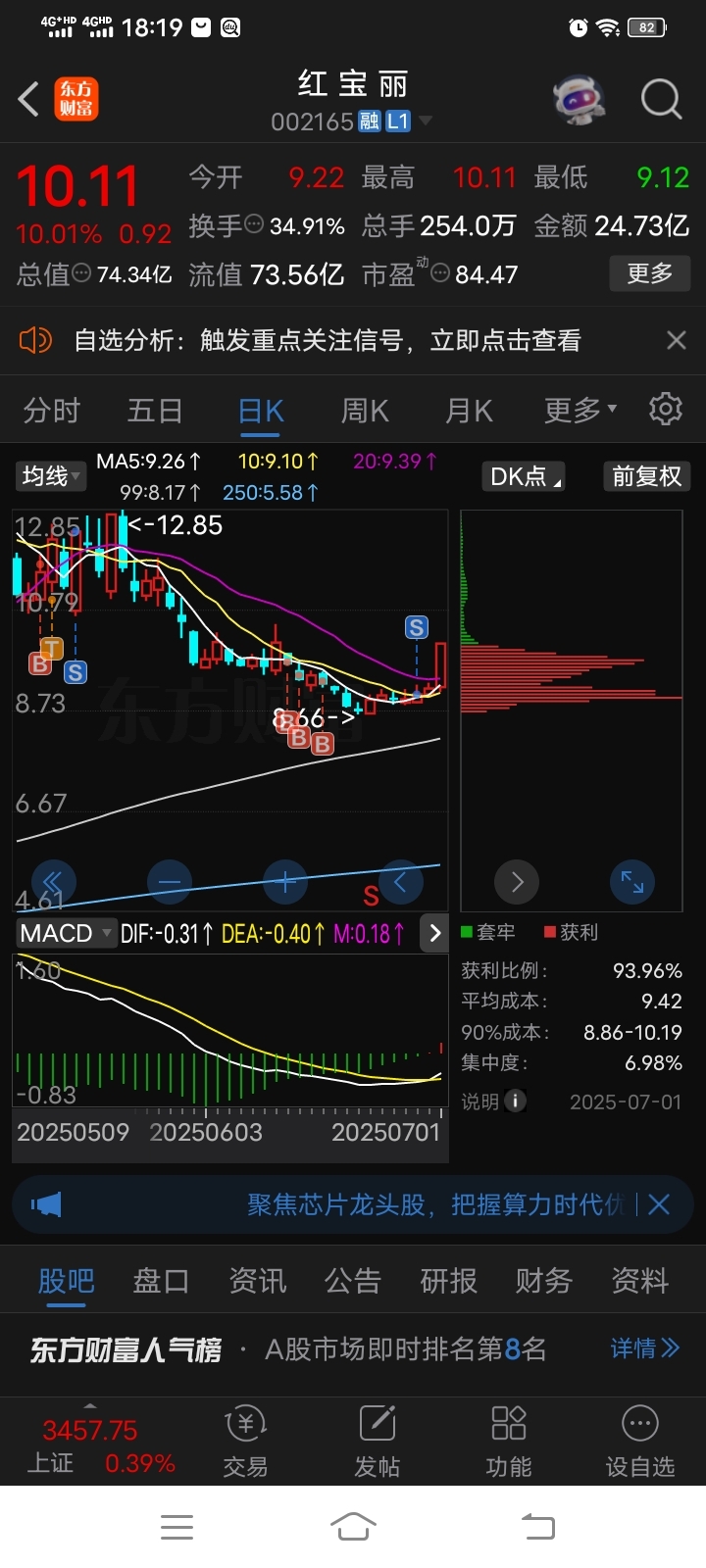Select the 日K chart tab
Image resolution: width=706 pixels, height=1568 pixels.
click(x=261, y=410)
